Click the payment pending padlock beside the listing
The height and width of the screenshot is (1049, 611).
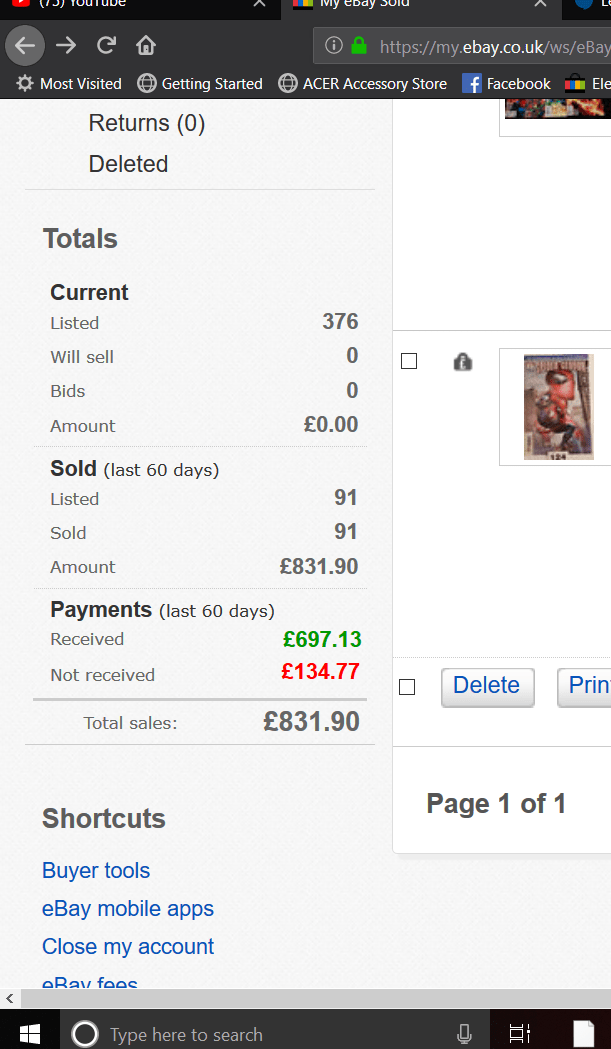[x=462, y=361]
